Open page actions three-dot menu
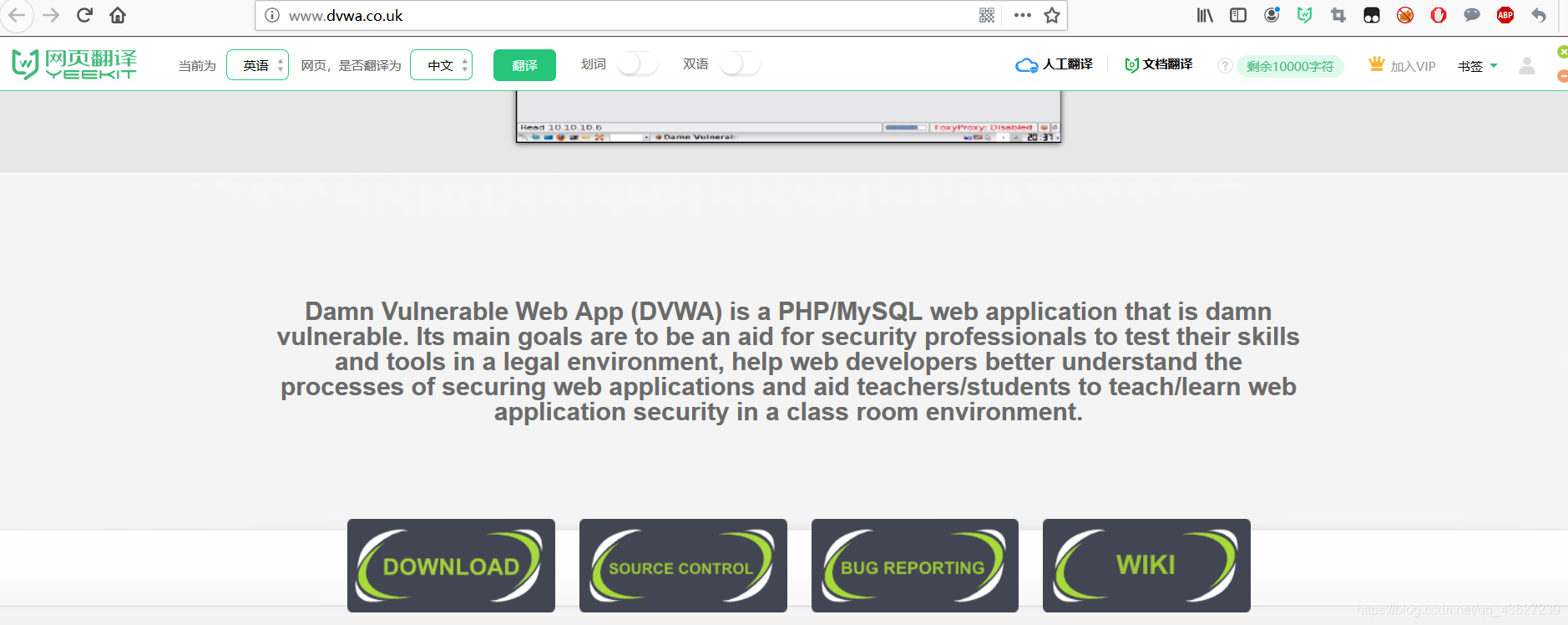The height and width of the screenshot is (625, 1568). point(1022,15)
